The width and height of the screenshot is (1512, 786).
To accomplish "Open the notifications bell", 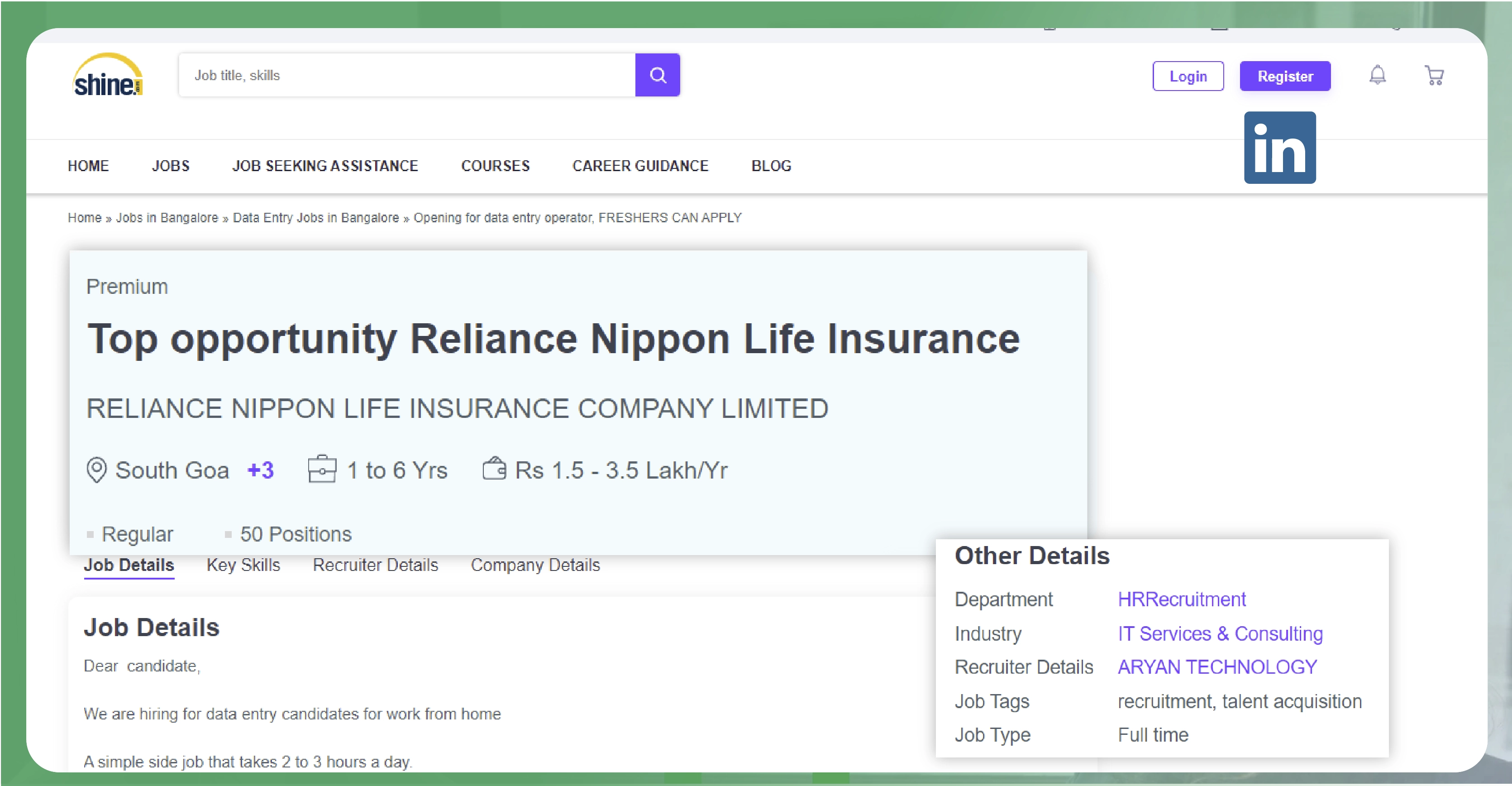I will tap(1377, 75).
